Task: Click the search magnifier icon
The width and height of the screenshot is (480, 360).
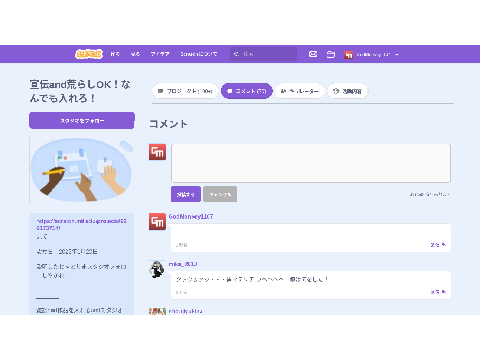Action: (x=236, y=54)
